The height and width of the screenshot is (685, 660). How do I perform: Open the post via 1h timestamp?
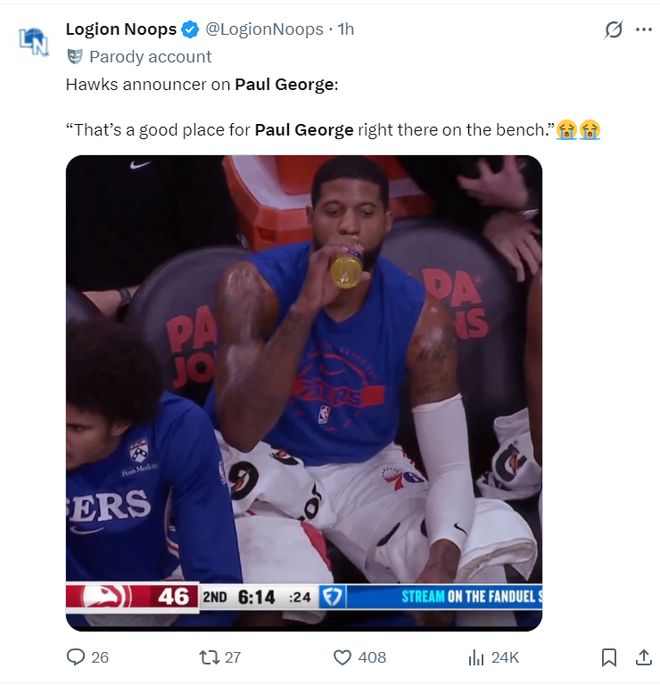click(x=346, y=30)
